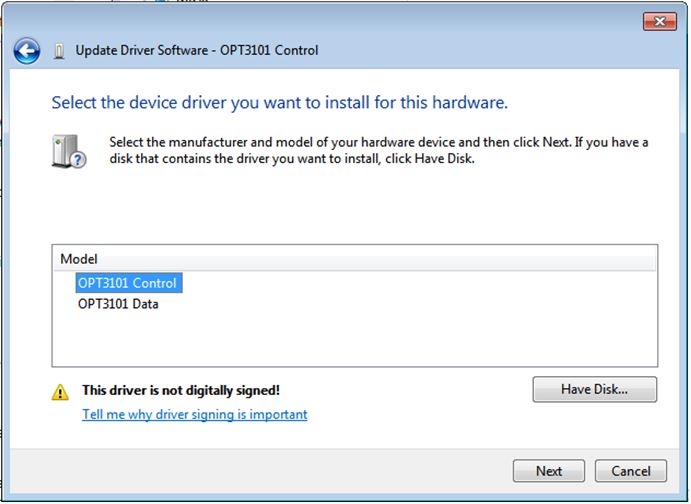This screenshot has height=504, width=691.
Task: Click the 'Select the device driver' heading
Action: 279,102
